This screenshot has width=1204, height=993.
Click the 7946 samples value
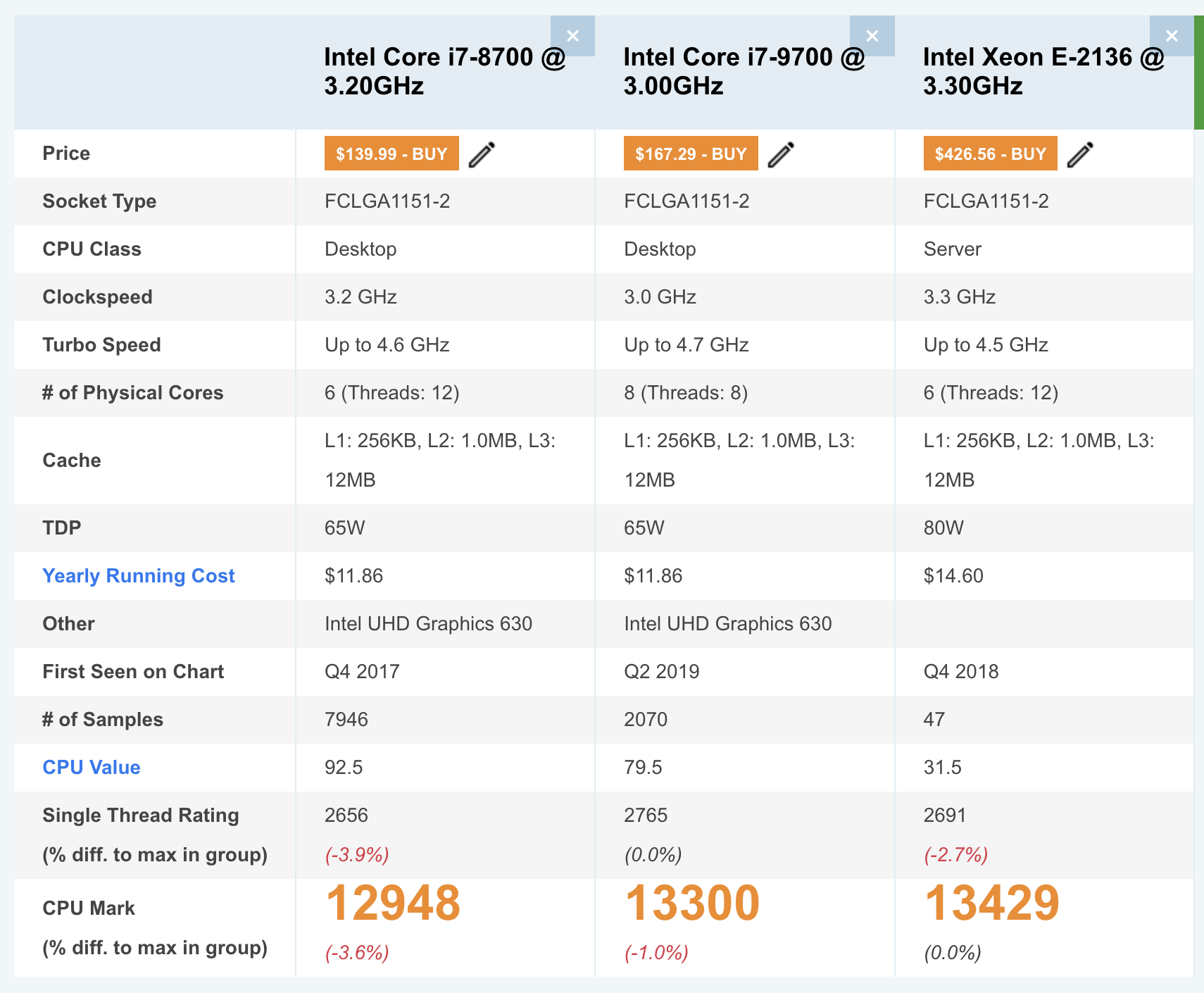[346, 719]
